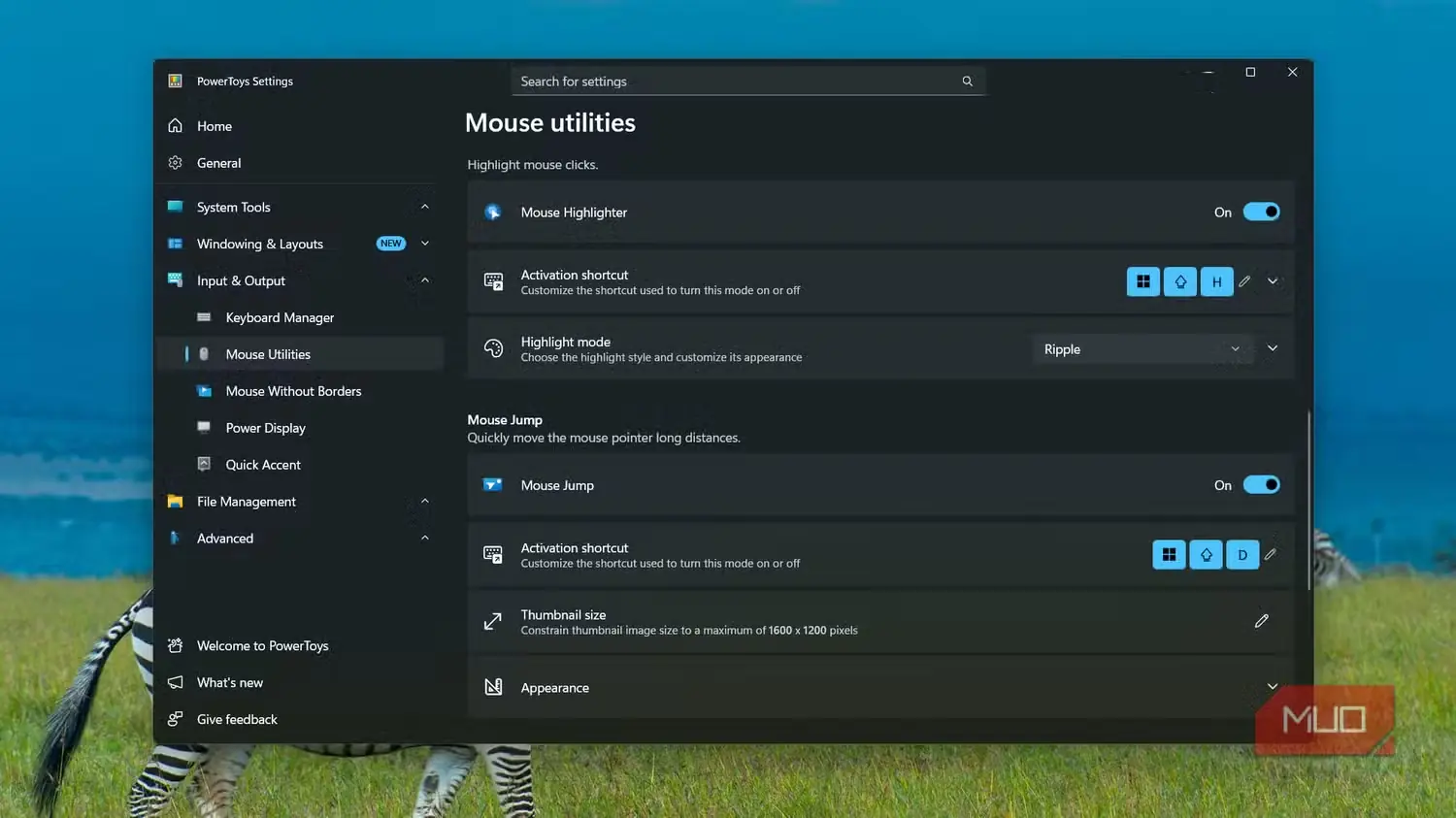The image size is (1456, 818).
Task: Turn off the Mouse Jump toggle
Action: [x=1261, y=484]
